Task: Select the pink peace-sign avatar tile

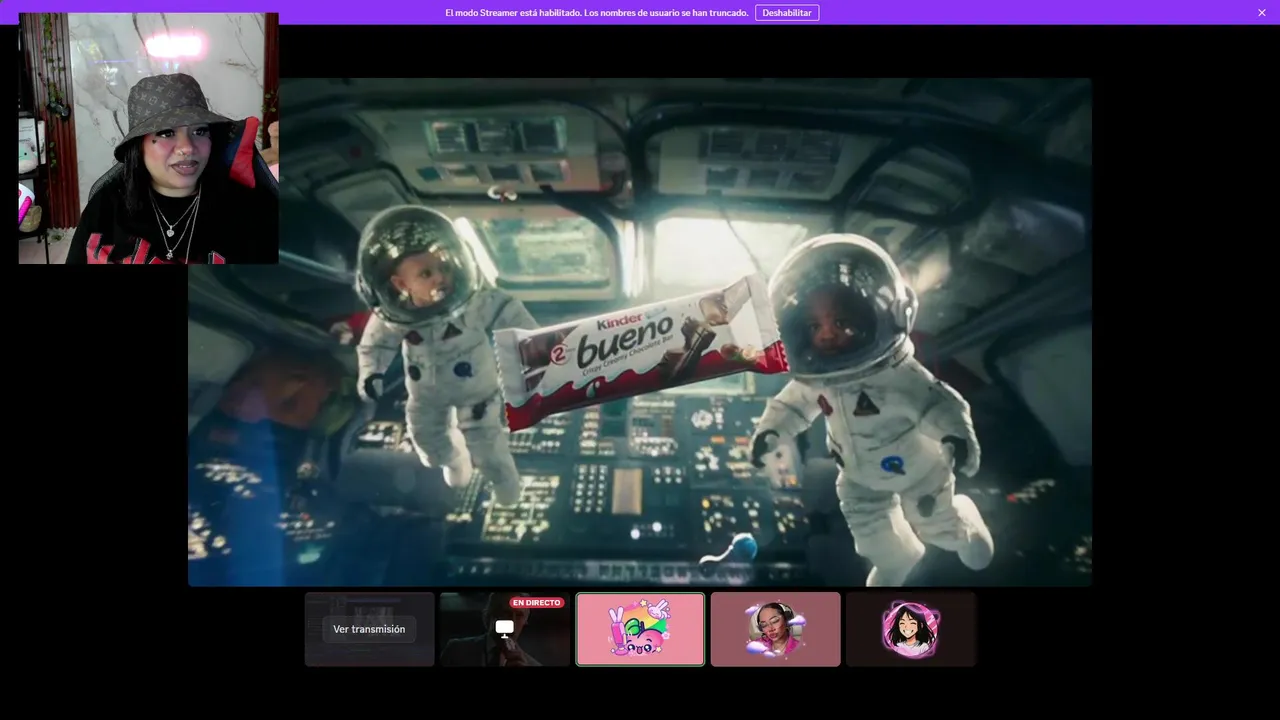Action: coord(640,629)
